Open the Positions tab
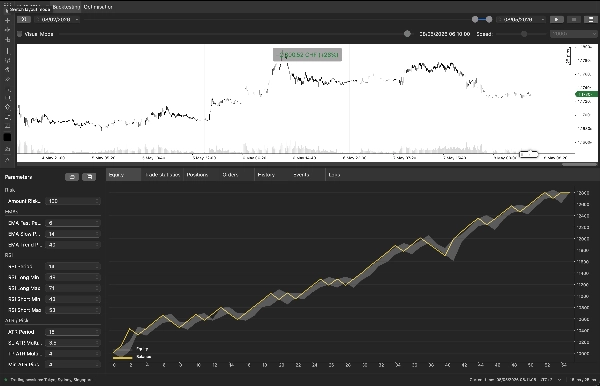 197,175
